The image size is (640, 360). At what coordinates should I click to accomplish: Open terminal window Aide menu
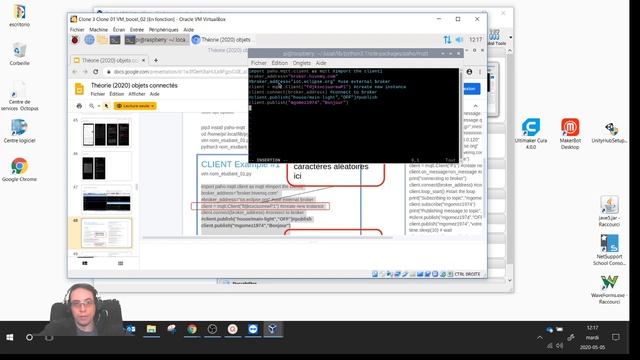coord(321,63)
